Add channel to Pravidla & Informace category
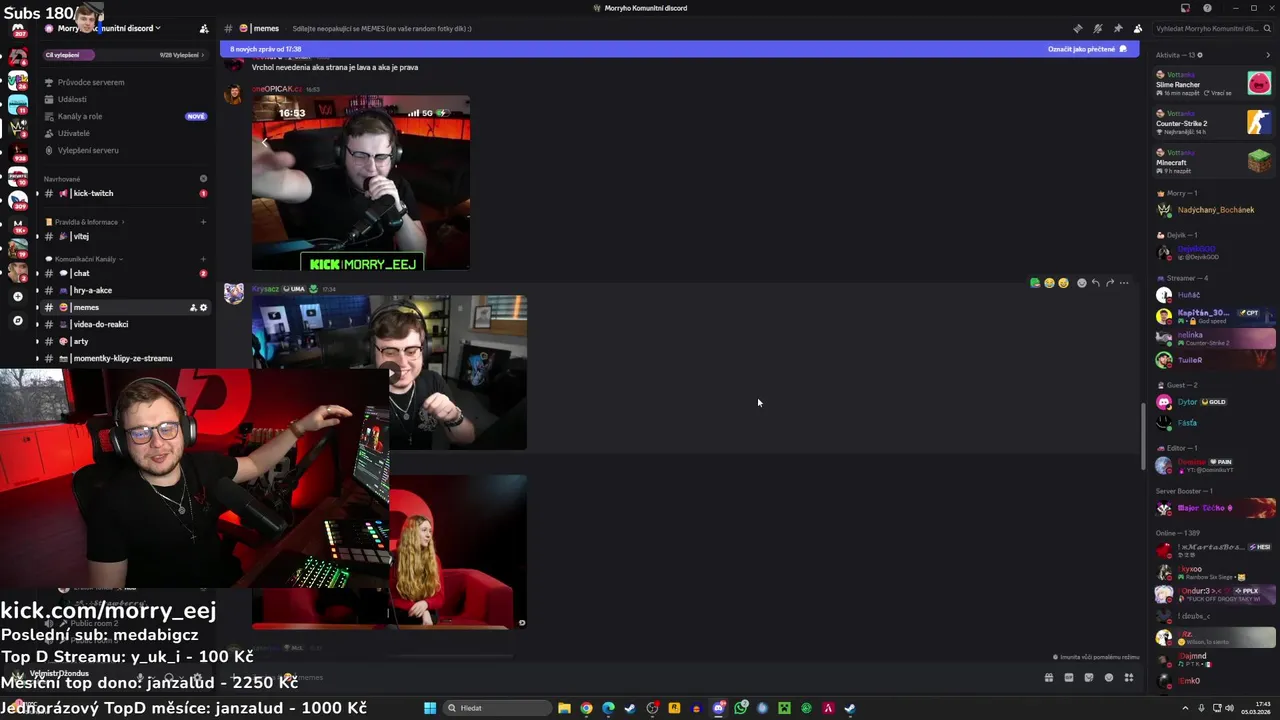Image resolution: width=1280 pixels, height=720 pixels. [203, 222]
